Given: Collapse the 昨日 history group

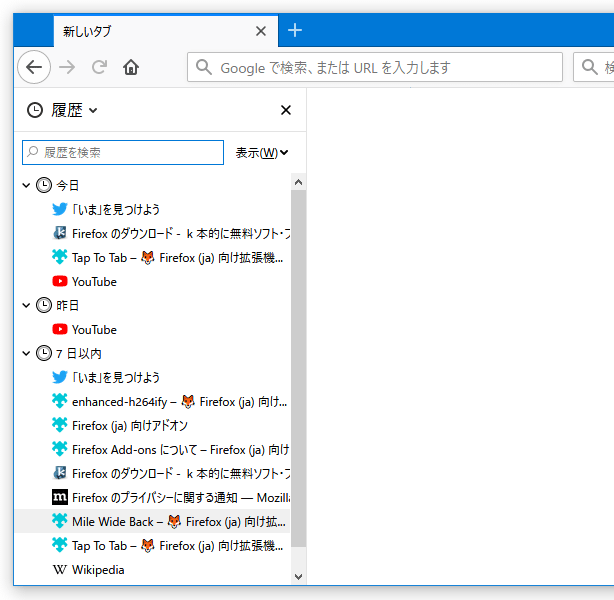Looking at the screenshot, I should tap(26, 305).
